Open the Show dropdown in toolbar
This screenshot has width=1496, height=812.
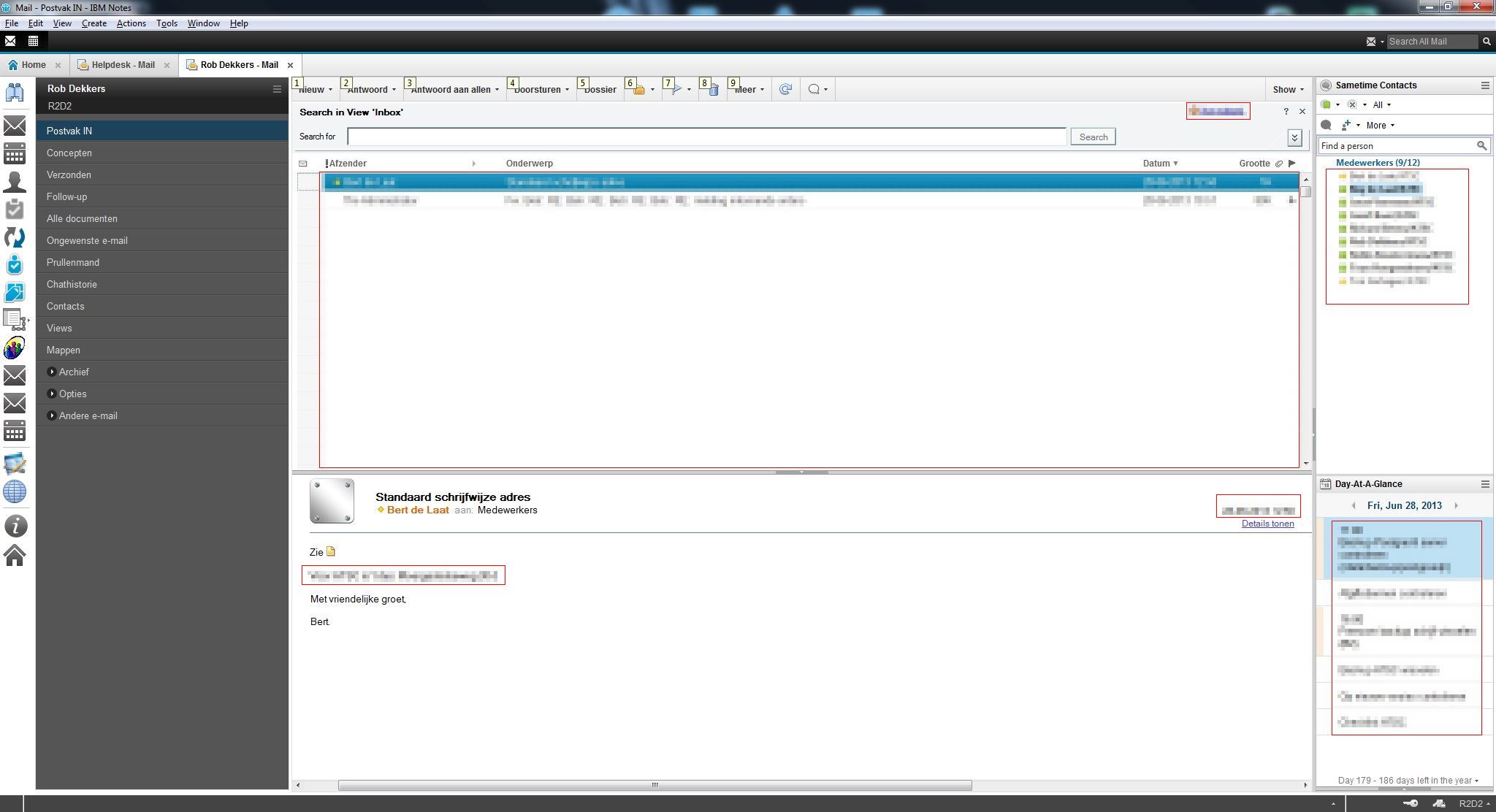tap(1288, 90)
